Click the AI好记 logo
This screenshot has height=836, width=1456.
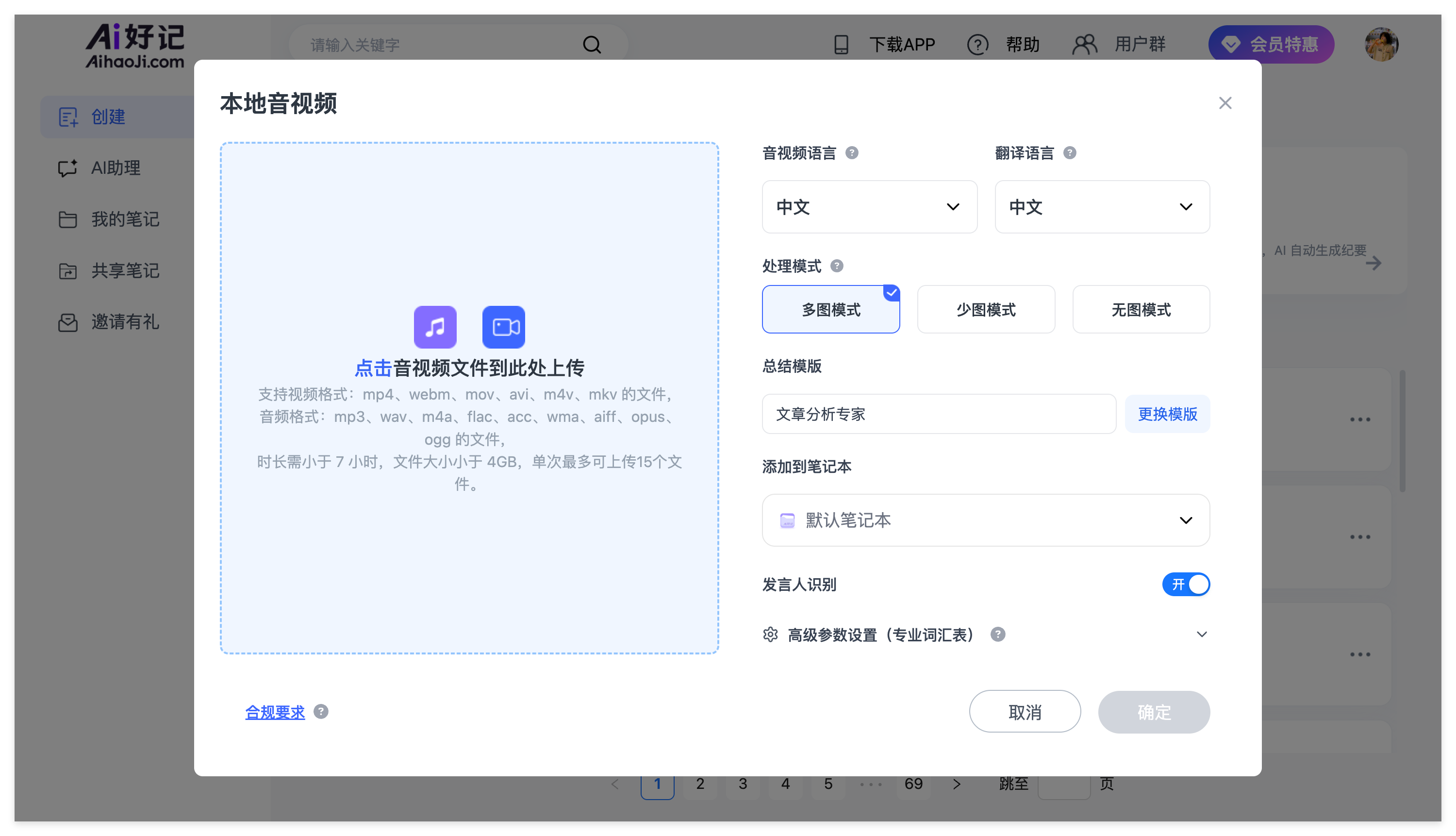tap(135, 45)
